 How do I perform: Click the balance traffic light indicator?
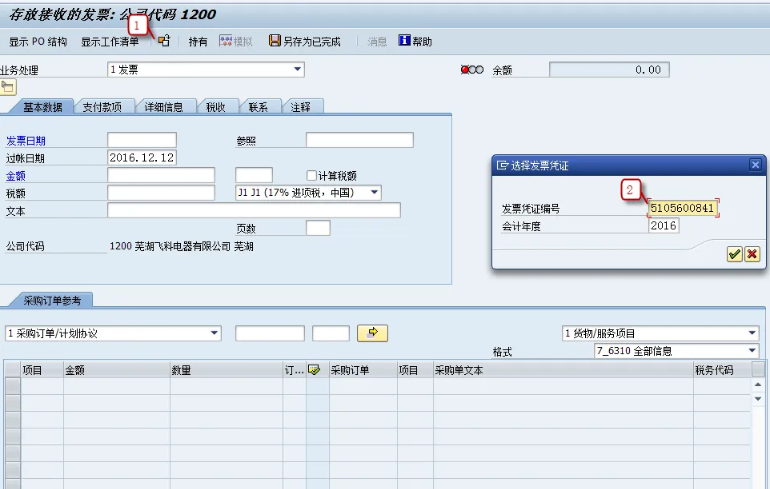click(472, 70)
